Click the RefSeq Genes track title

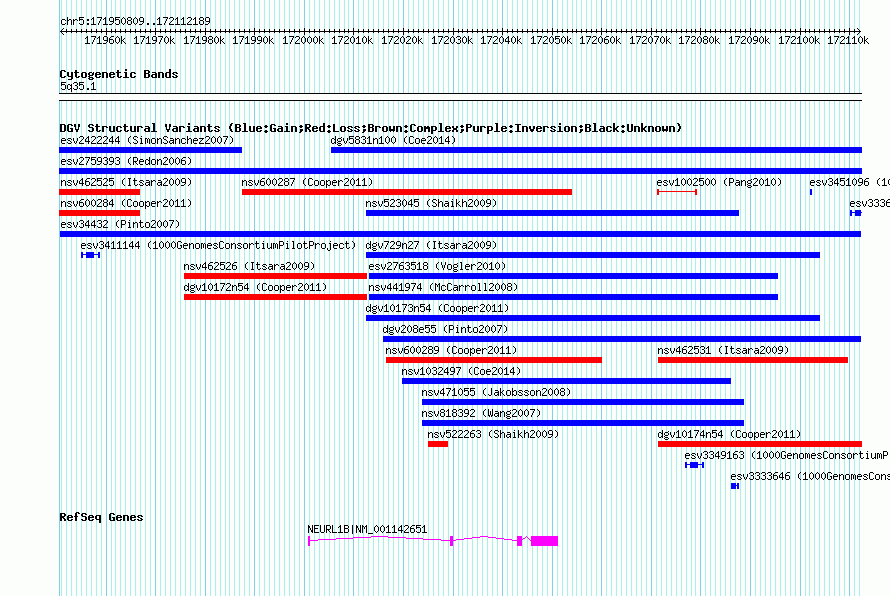coord(101,517)
